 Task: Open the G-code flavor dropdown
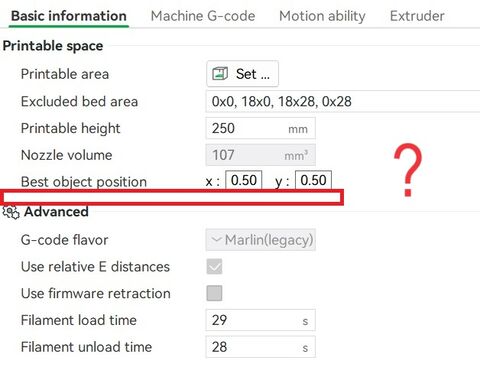[x=261, y=240]
